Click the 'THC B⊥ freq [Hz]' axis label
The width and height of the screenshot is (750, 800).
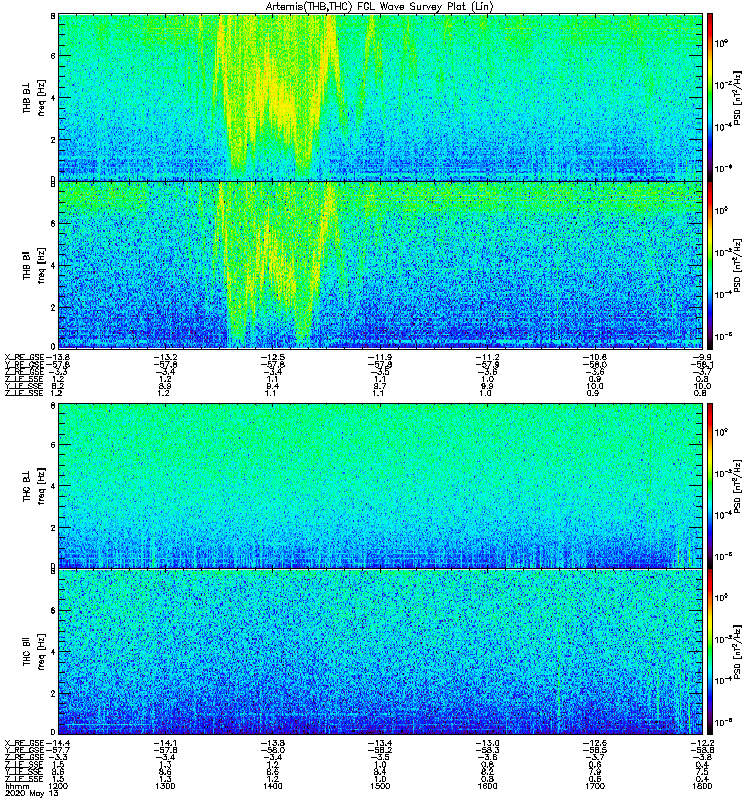coord(34,486)
